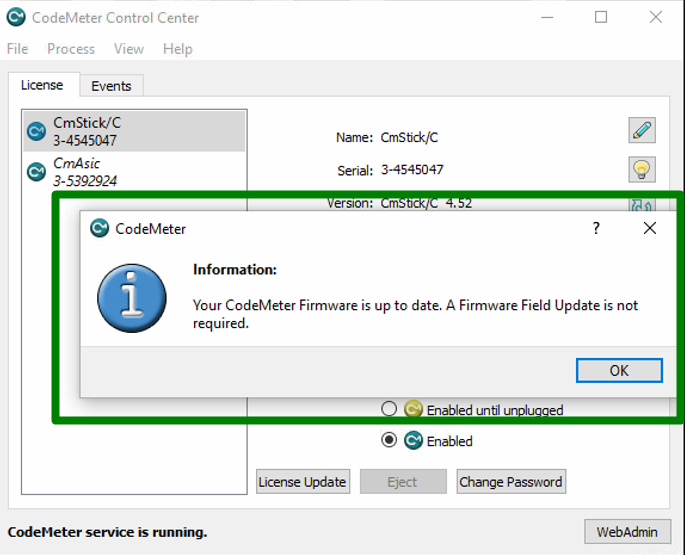This screenshot has height=555, width=685.
Task: Click the Change Password button
Action: coord(511,482)
